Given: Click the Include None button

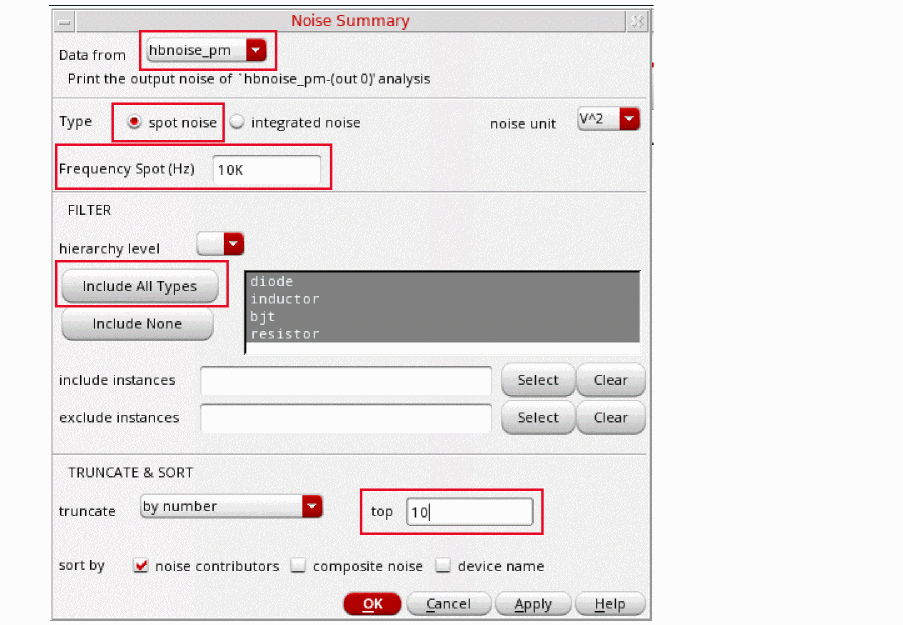Looking at the screenshot, I should click(137, 324).
